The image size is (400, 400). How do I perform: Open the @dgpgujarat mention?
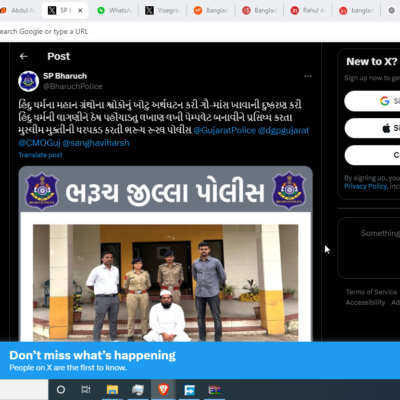pos(284,130)
